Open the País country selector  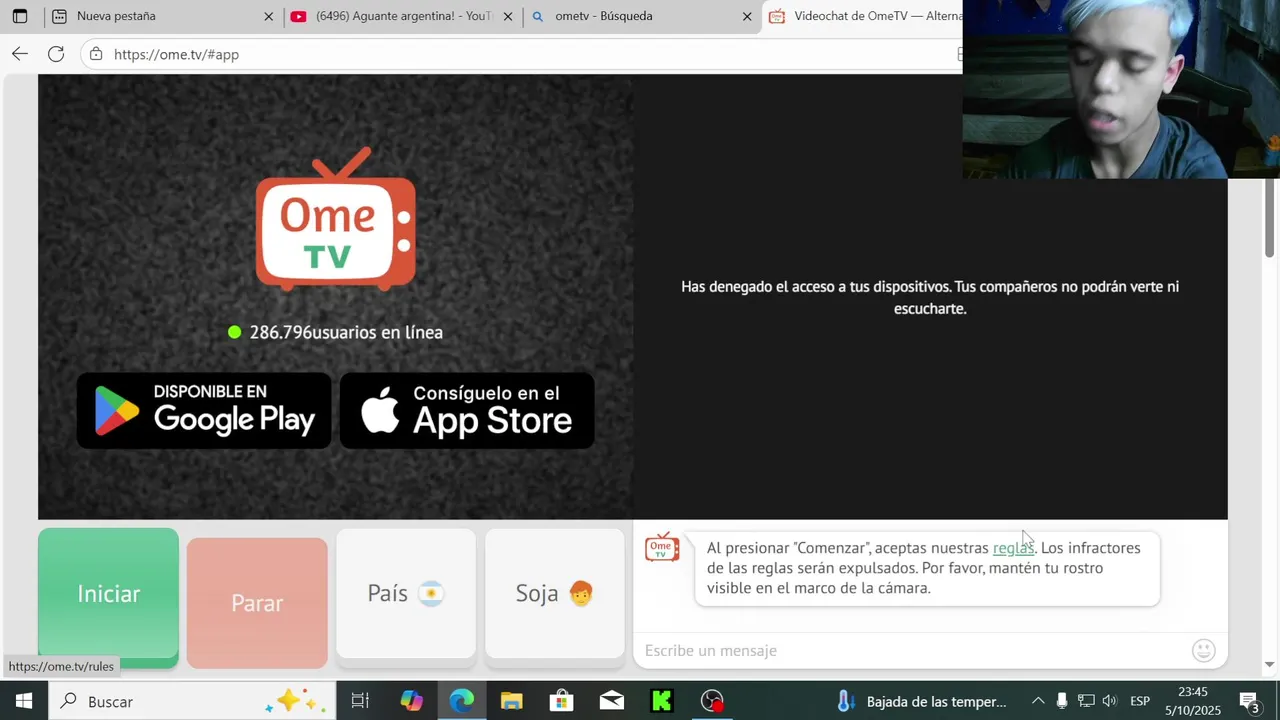(406, 593)
